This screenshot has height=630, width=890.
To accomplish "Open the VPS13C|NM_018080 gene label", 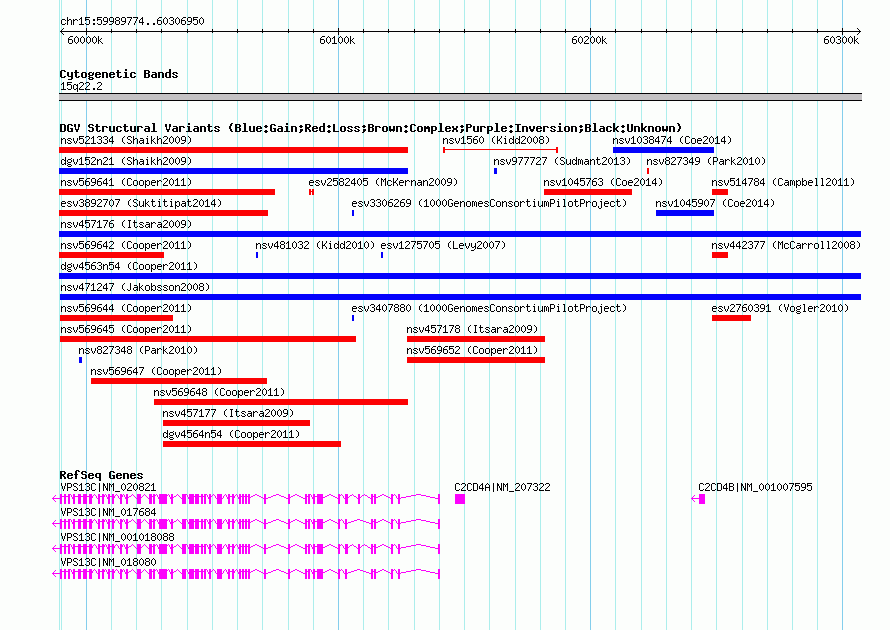I will coord(108,562).
